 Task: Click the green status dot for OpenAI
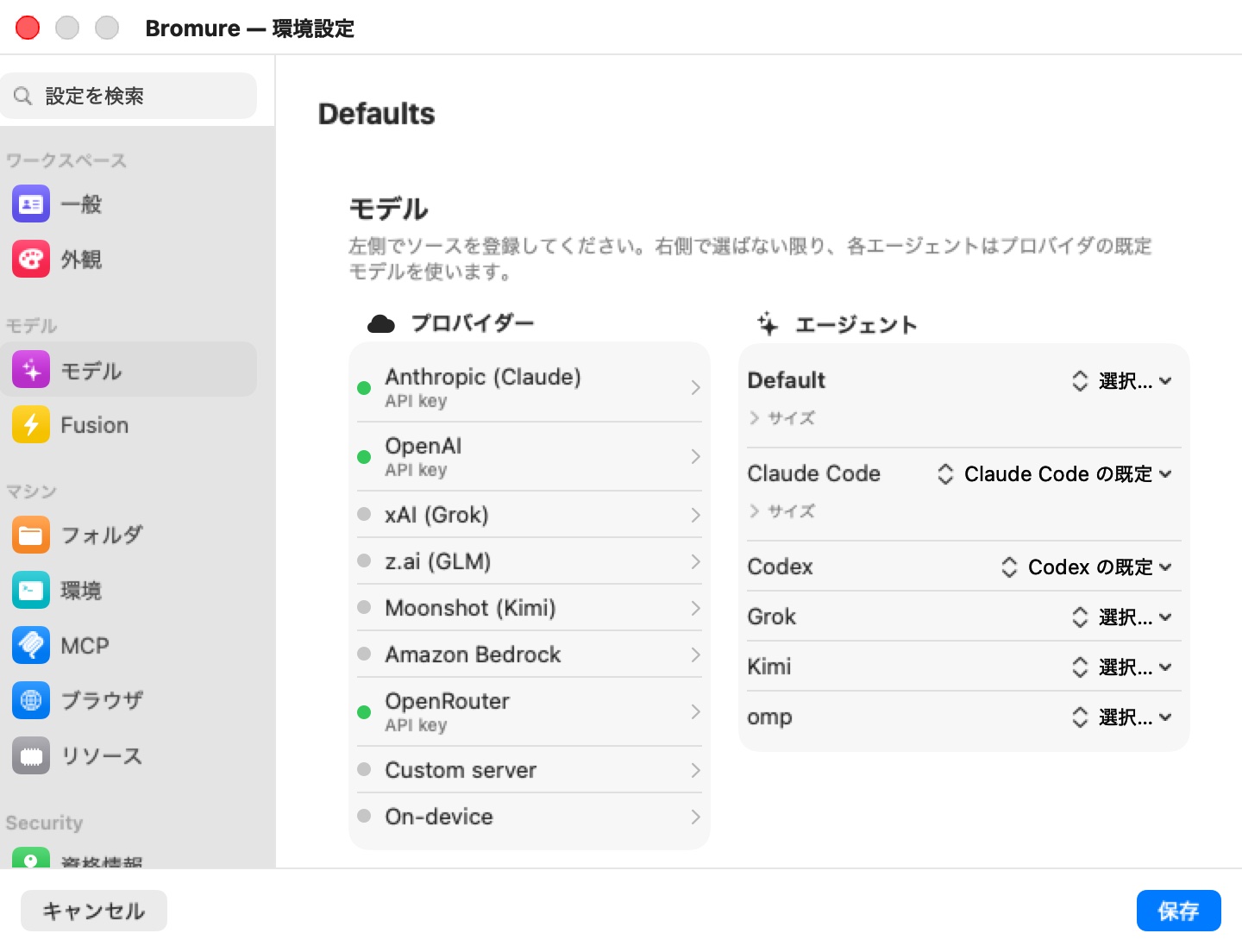pos(364,457)
